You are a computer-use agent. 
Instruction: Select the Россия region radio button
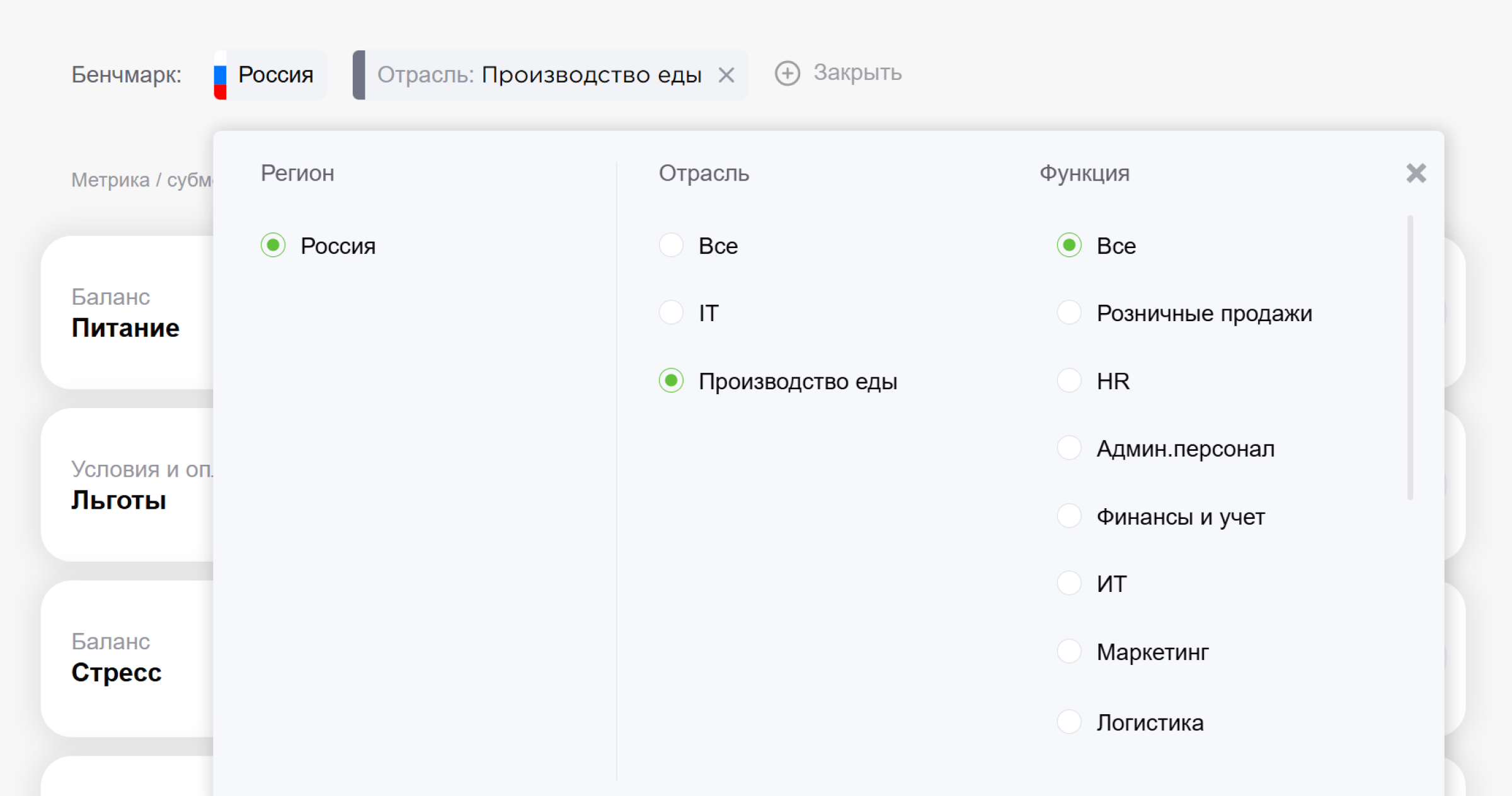click(x=273, y=245)
